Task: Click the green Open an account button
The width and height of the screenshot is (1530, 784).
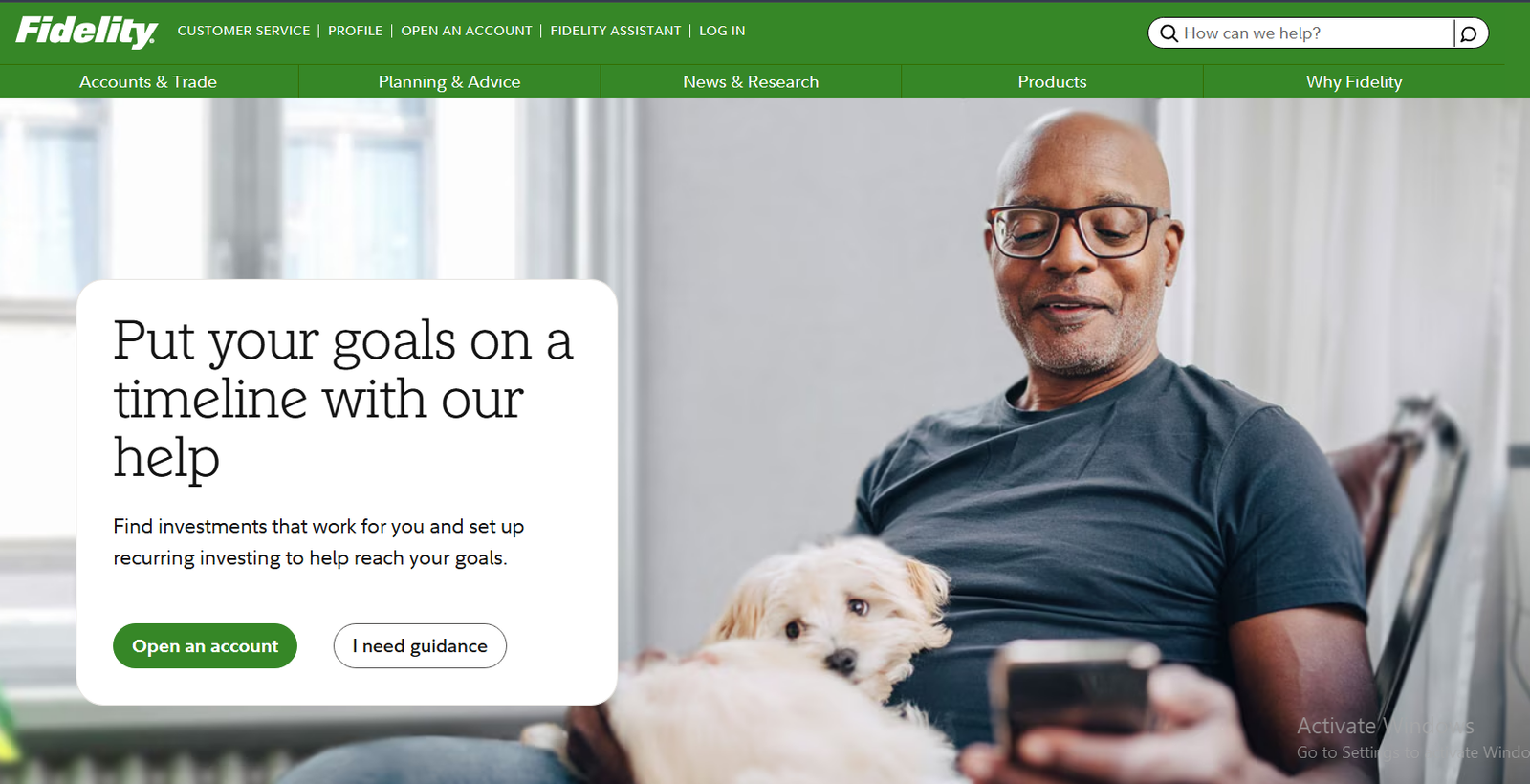Action: click(205, 646)
